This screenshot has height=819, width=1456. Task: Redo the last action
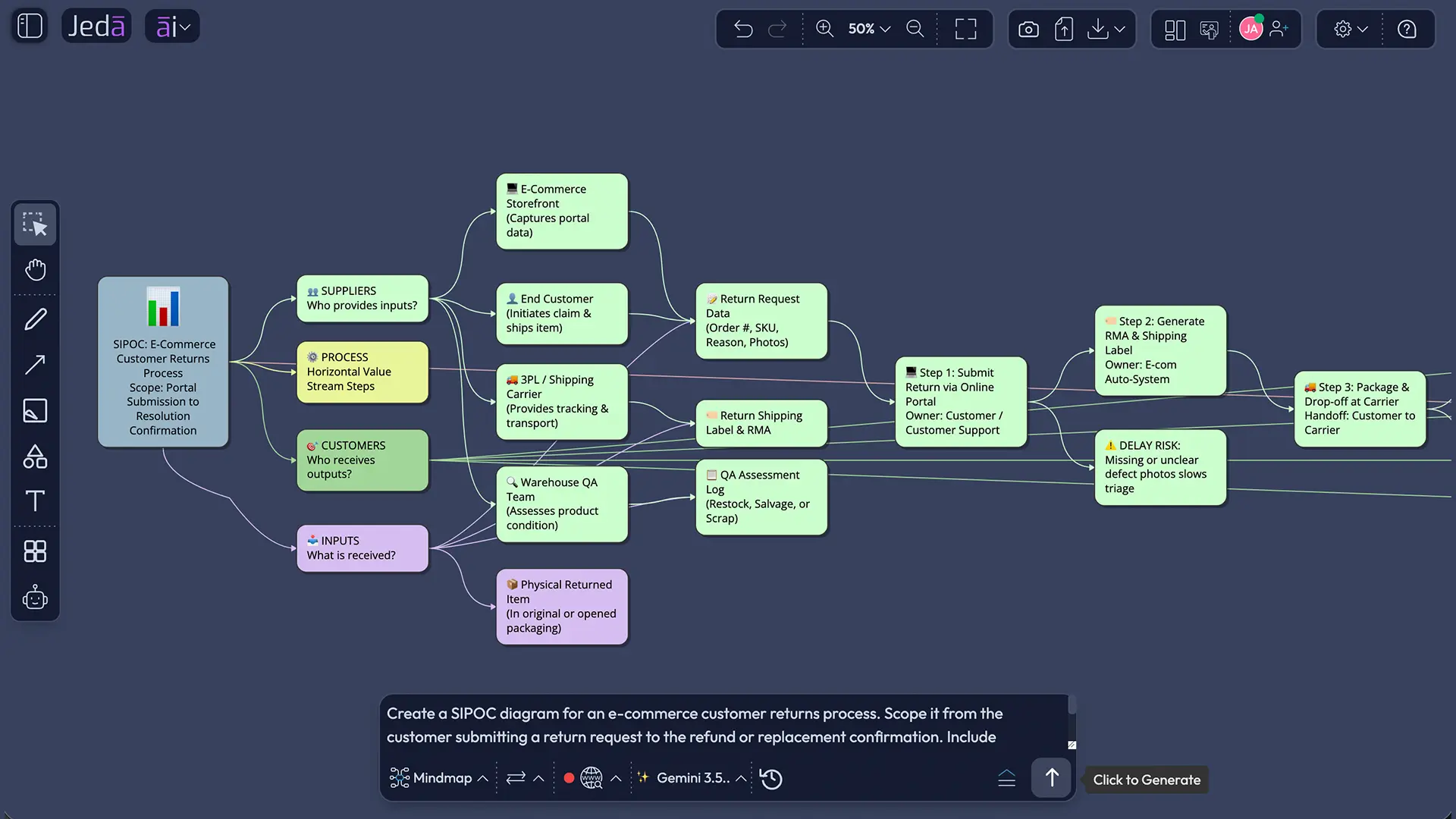point(777,29)
